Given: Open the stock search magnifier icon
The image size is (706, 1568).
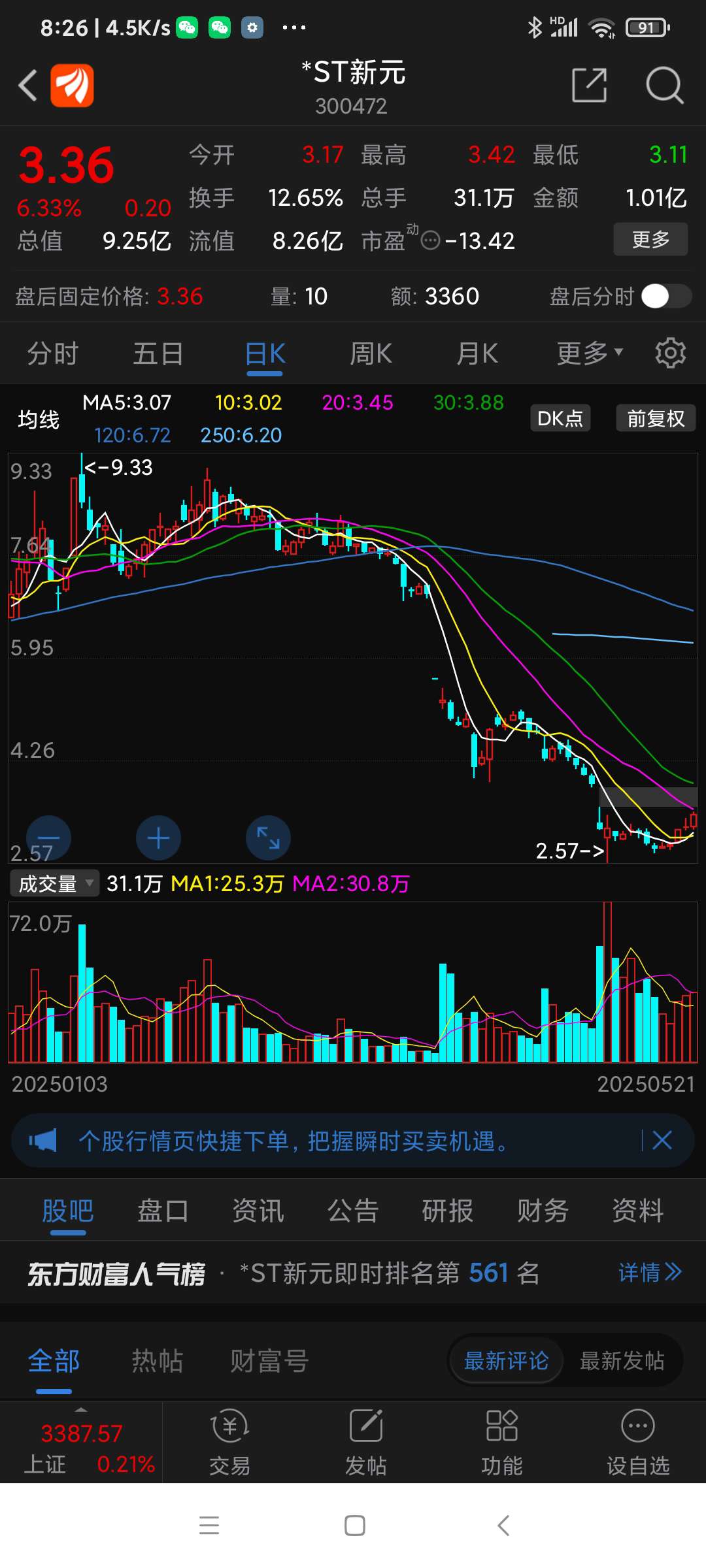Looking at the screenshot, I should pyautogui.click(x=665, y=85).
